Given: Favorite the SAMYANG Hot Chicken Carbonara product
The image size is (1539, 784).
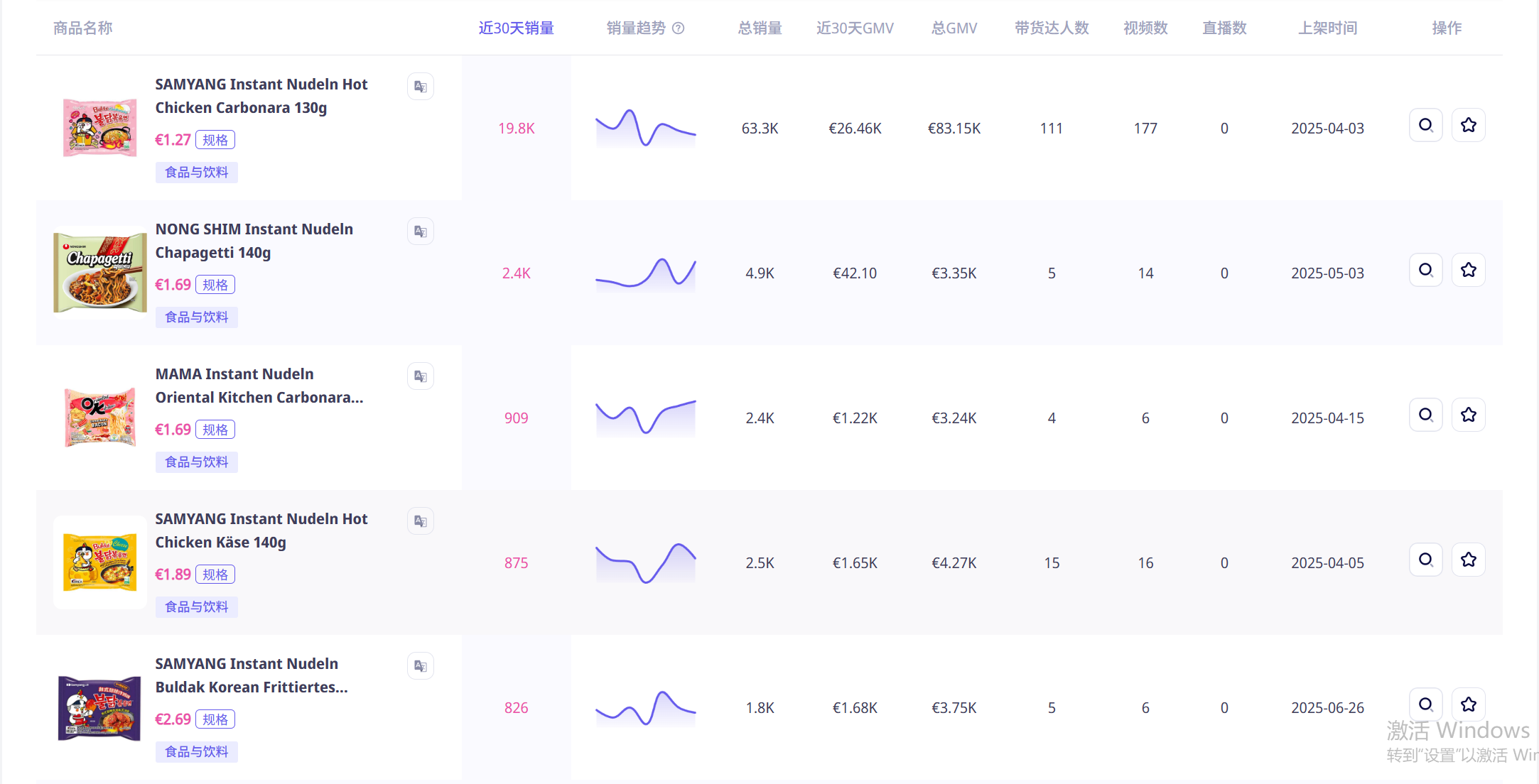Looking at the screenshot, I should point(1469,124).
